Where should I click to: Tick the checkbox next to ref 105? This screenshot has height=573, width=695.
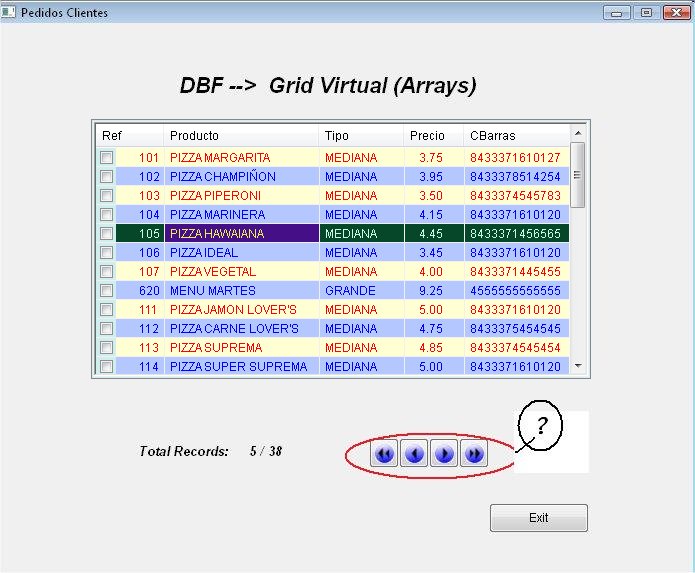coord(106,234)
